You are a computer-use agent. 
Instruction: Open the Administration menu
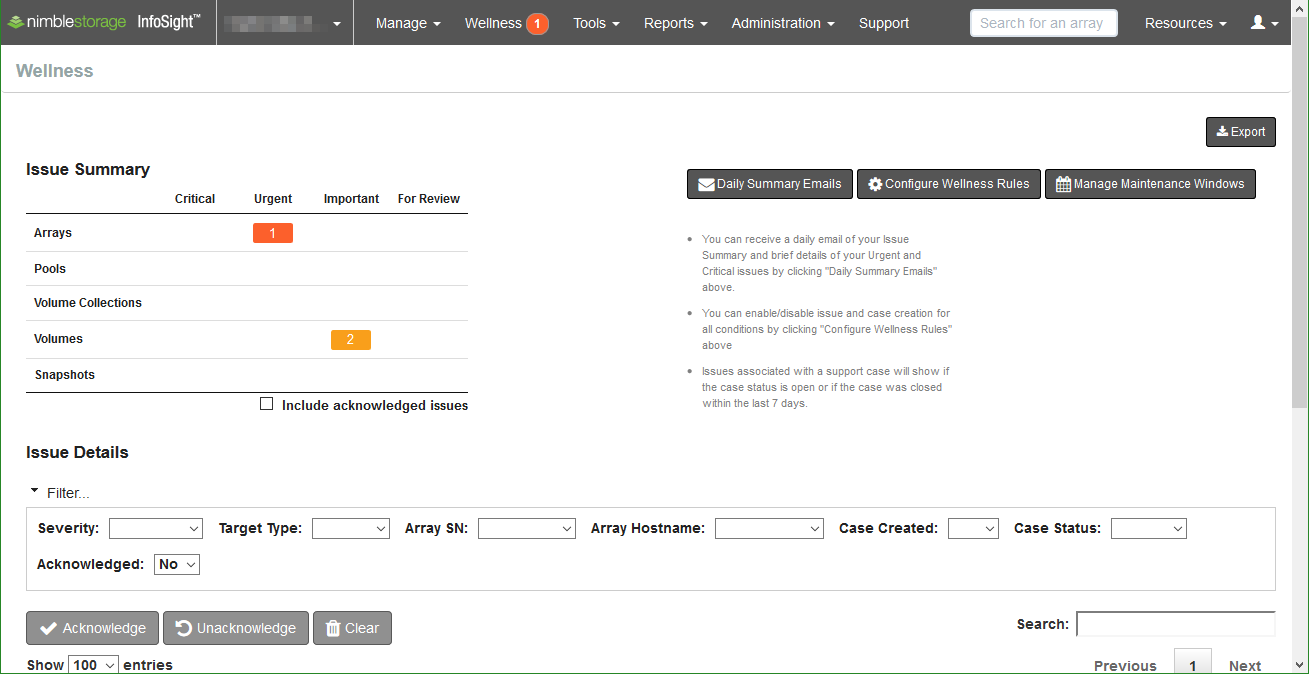[783, 23]
